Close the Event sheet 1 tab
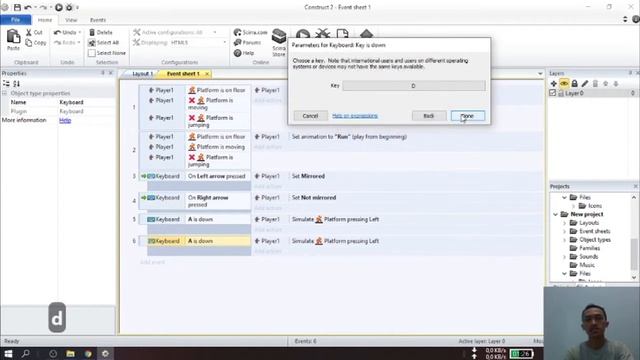Image resolution: width=640 pixels, height=360 pixels. point(207,74)
